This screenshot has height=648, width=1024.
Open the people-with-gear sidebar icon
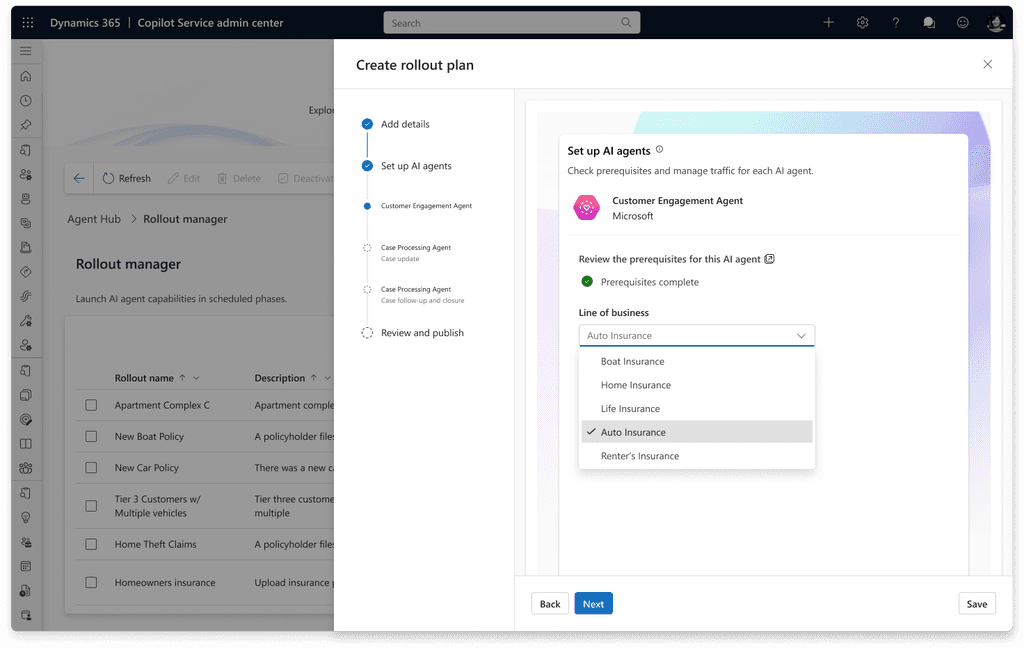(26, 174)
